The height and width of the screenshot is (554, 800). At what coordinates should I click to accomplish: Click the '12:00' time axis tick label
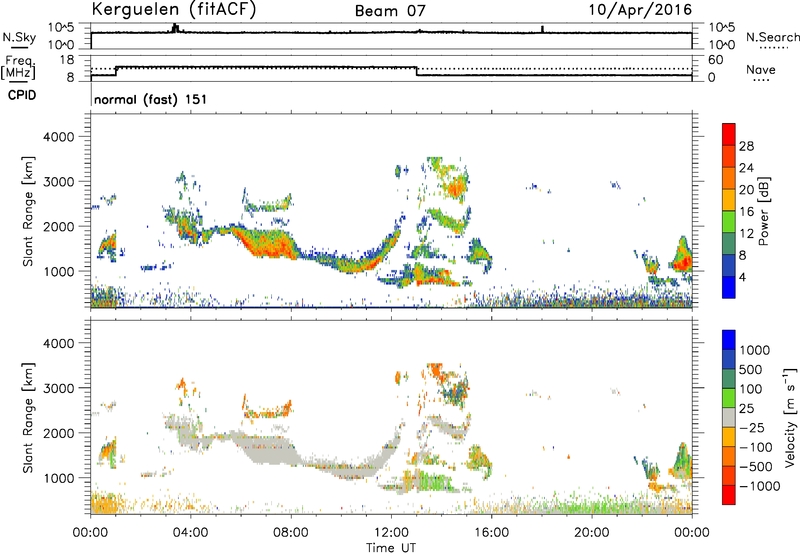[x=391, y=533]
